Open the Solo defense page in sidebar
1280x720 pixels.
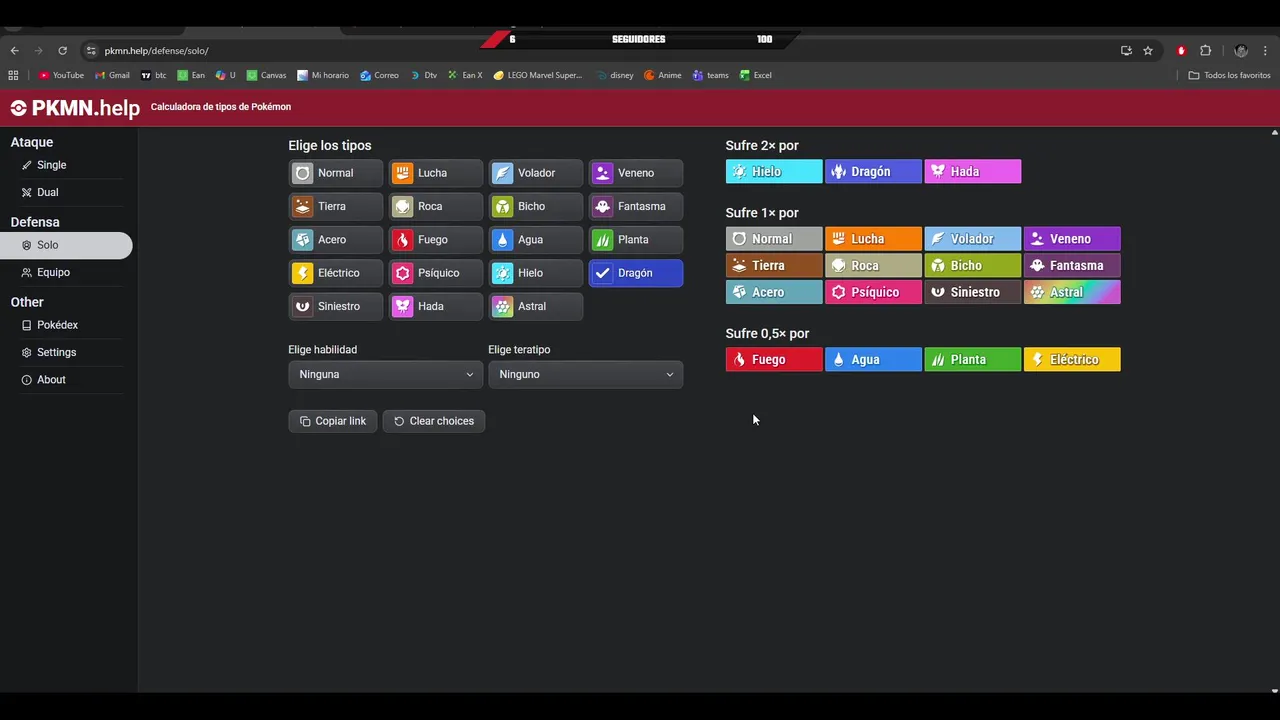click(66, 245)
